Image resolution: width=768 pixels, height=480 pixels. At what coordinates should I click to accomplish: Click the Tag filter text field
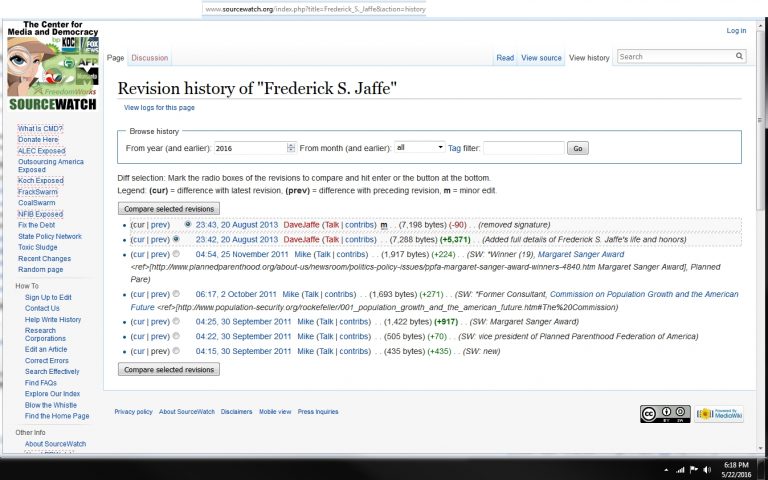[523, 148]
